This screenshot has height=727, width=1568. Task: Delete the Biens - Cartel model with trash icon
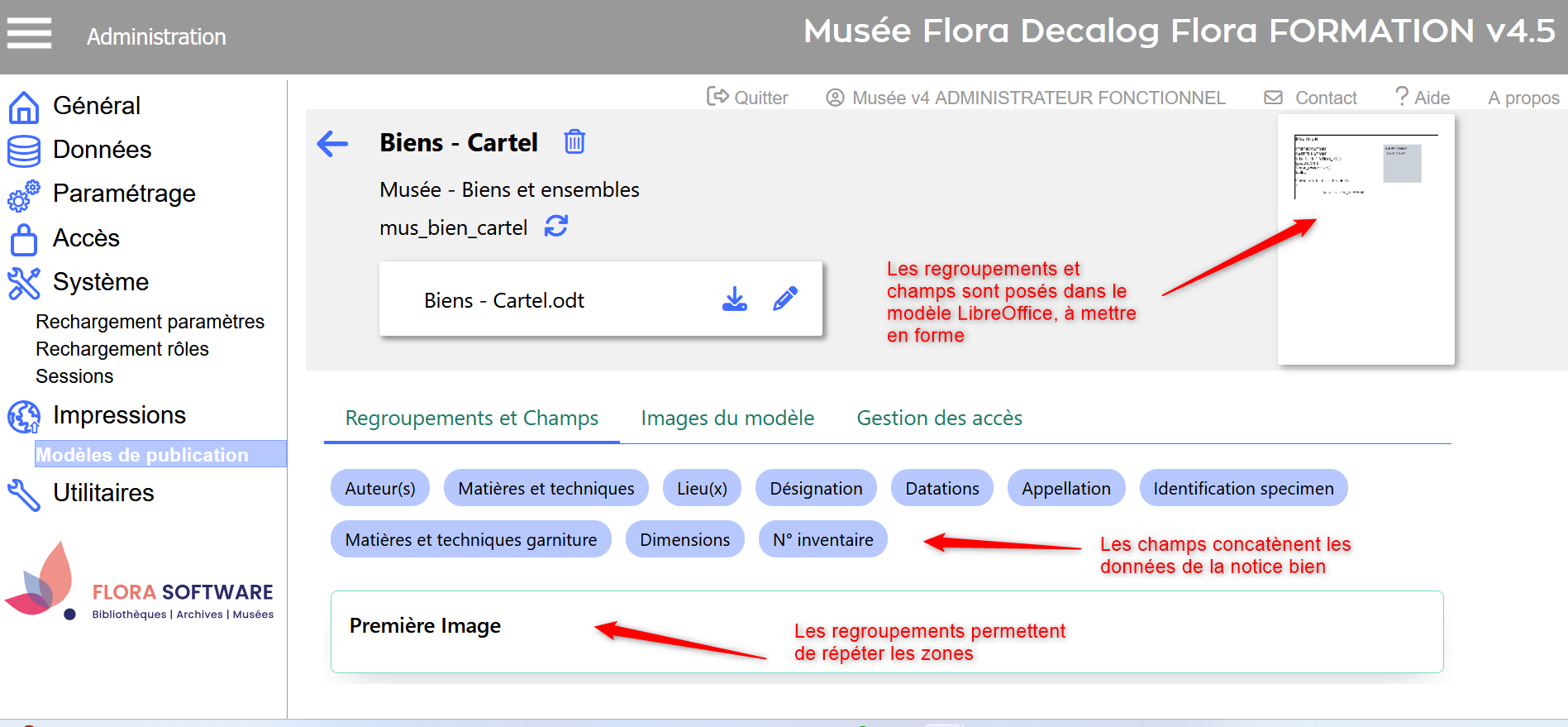[574, 142]
